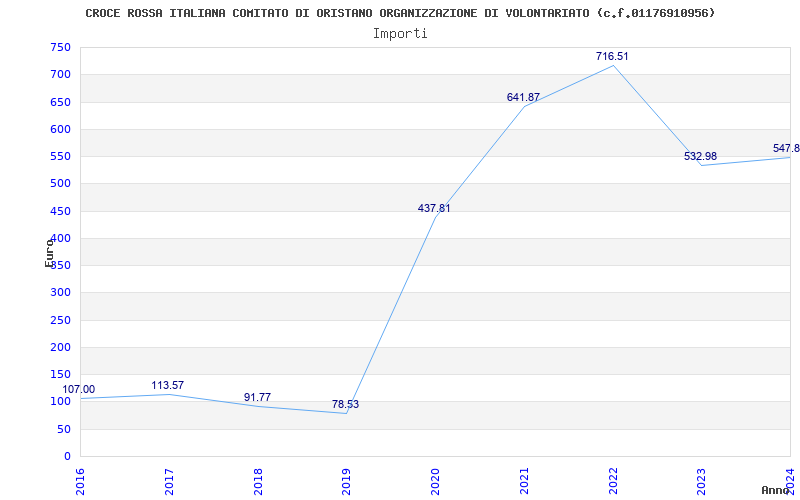Click the 2016 x-axis year label
This screenshot has width=800, height=500.
(x=80, y=481)
